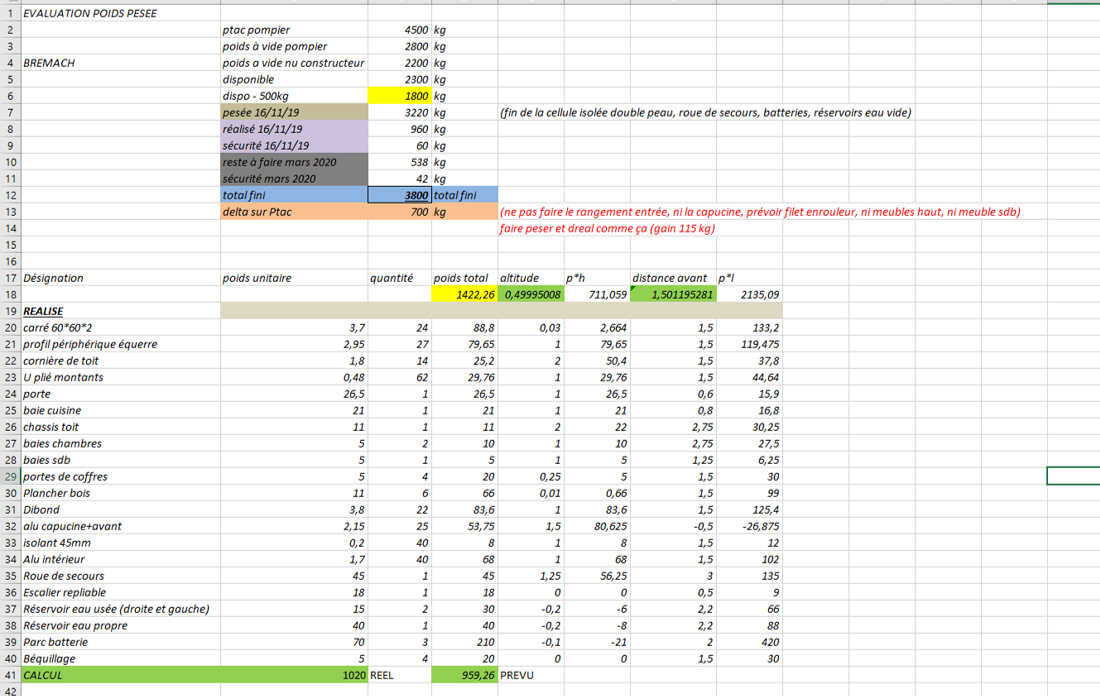
Task: Click the "REEL" label cell
Action: pos(385,675)
